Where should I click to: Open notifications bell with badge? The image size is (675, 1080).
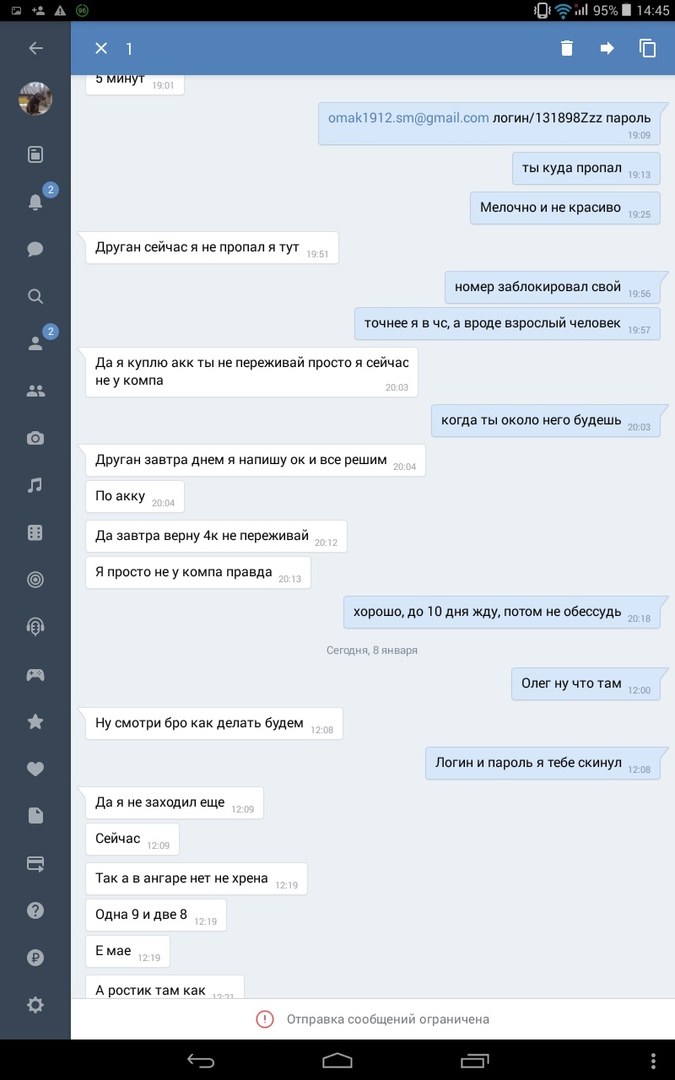(x=36, y=201)
